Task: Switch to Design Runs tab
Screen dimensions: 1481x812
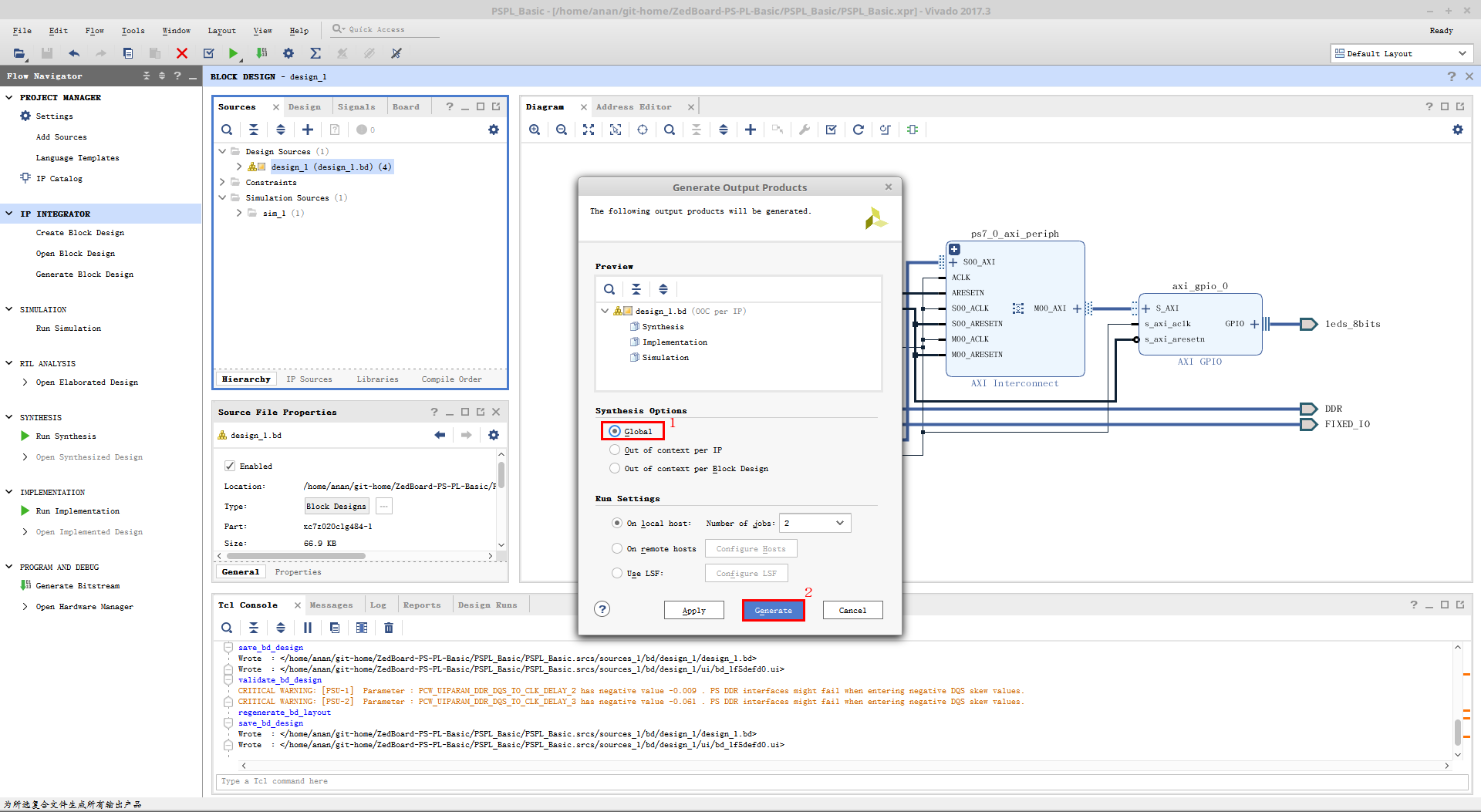Action: [487, 605]
